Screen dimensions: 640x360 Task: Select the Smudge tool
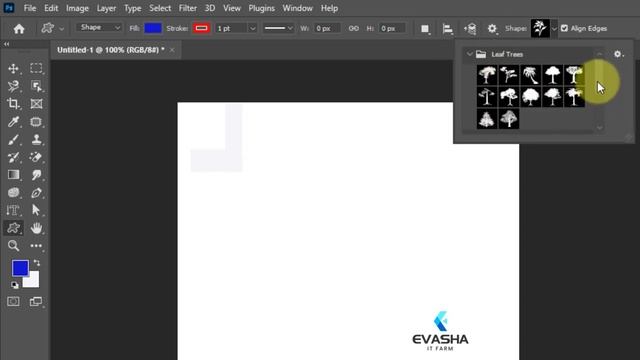(36, 175)
